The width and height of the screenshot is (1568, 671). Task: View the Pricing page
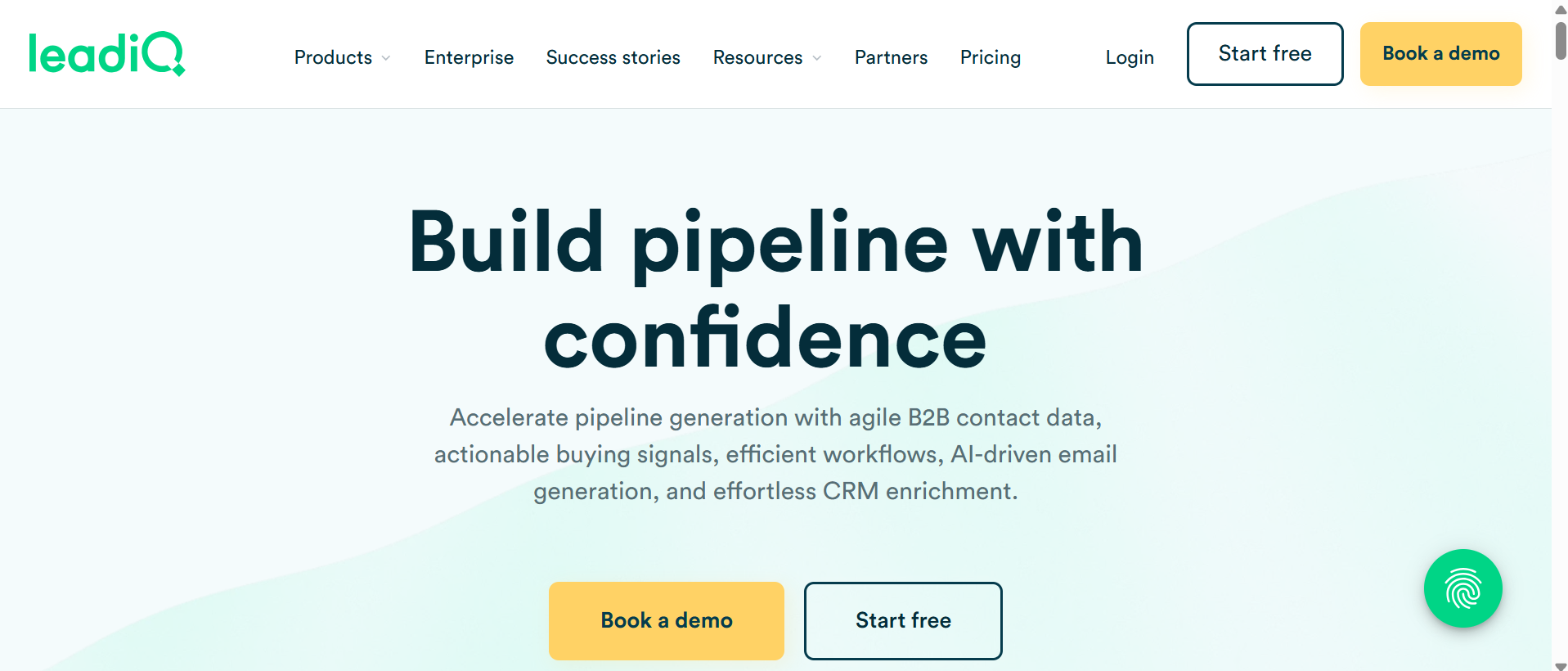point(991,57)
